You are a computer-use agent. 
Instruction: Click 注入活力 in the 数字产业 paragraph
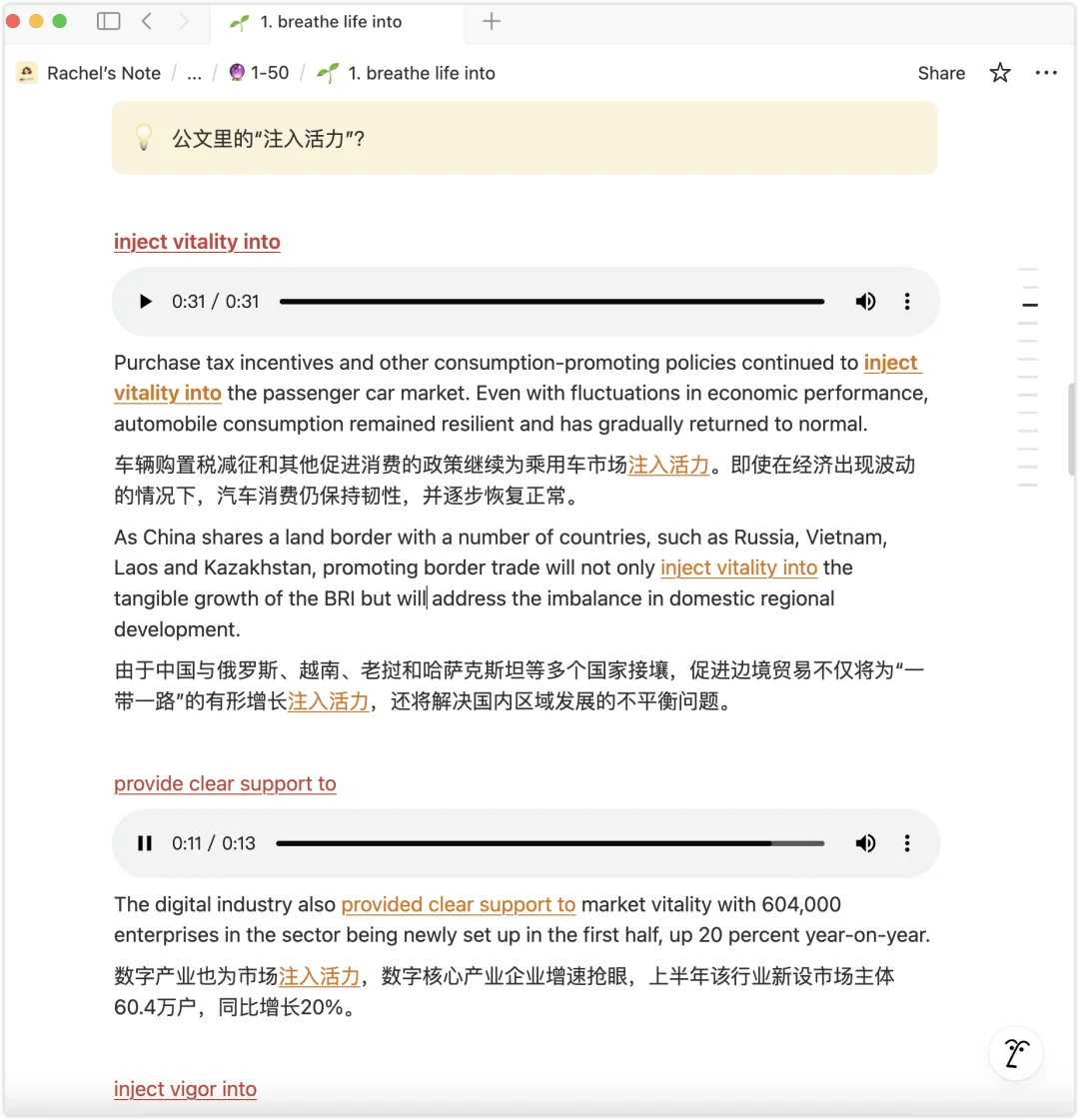[x=319, y=976]
